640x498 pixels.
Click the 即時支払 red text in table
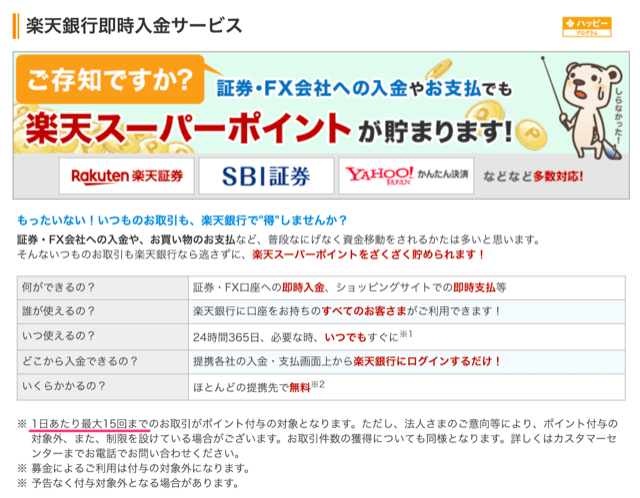474,288
